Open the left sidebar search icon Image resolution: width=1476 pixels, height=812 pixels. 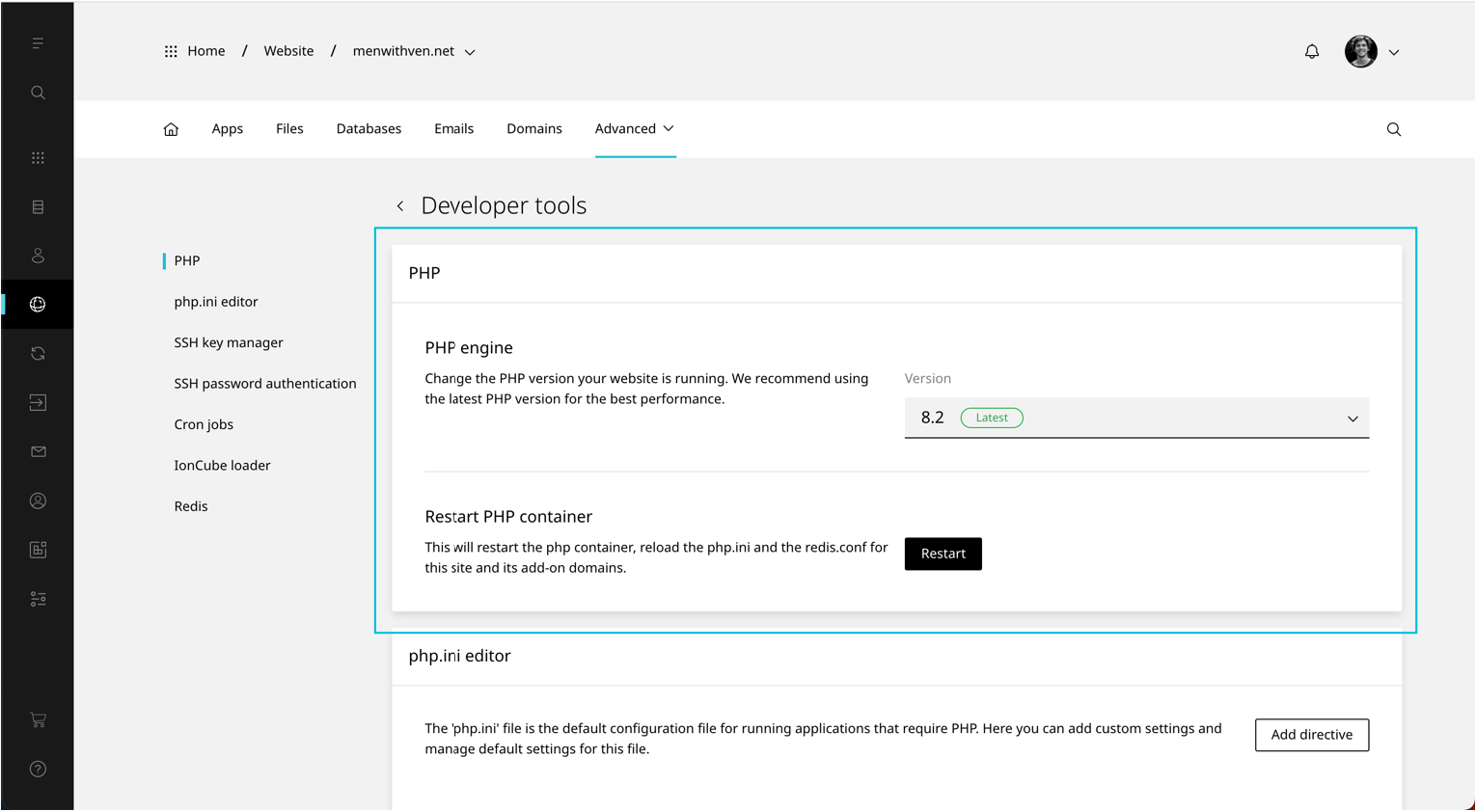[x=38, y=93]
